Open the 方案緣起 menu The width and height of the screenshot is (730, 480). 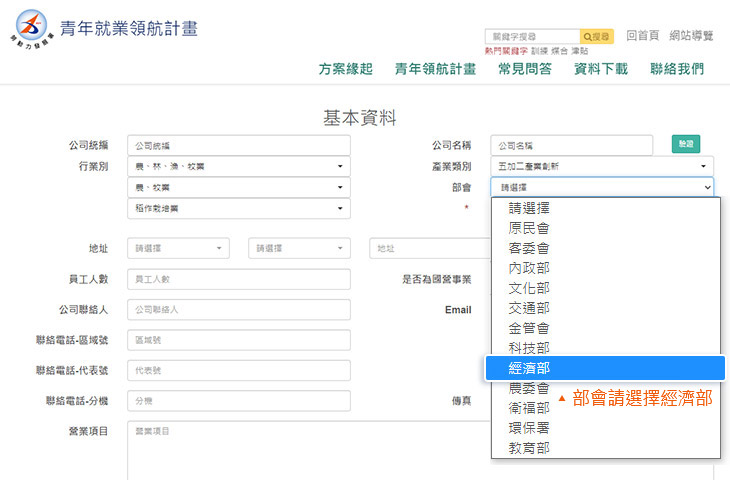(x=345, y=69)
